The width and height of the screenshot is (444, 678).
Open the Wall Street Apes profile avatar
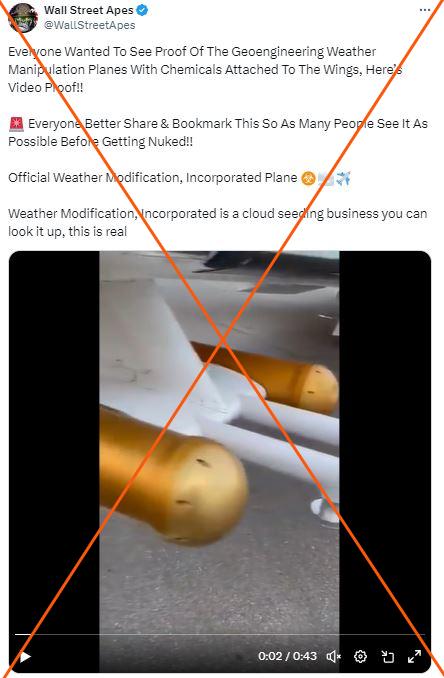23,18
